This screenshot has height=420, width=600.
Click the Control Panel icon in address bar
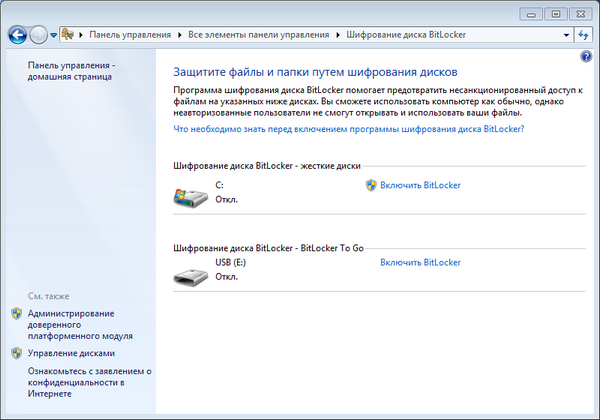click(x=68, y=34)
